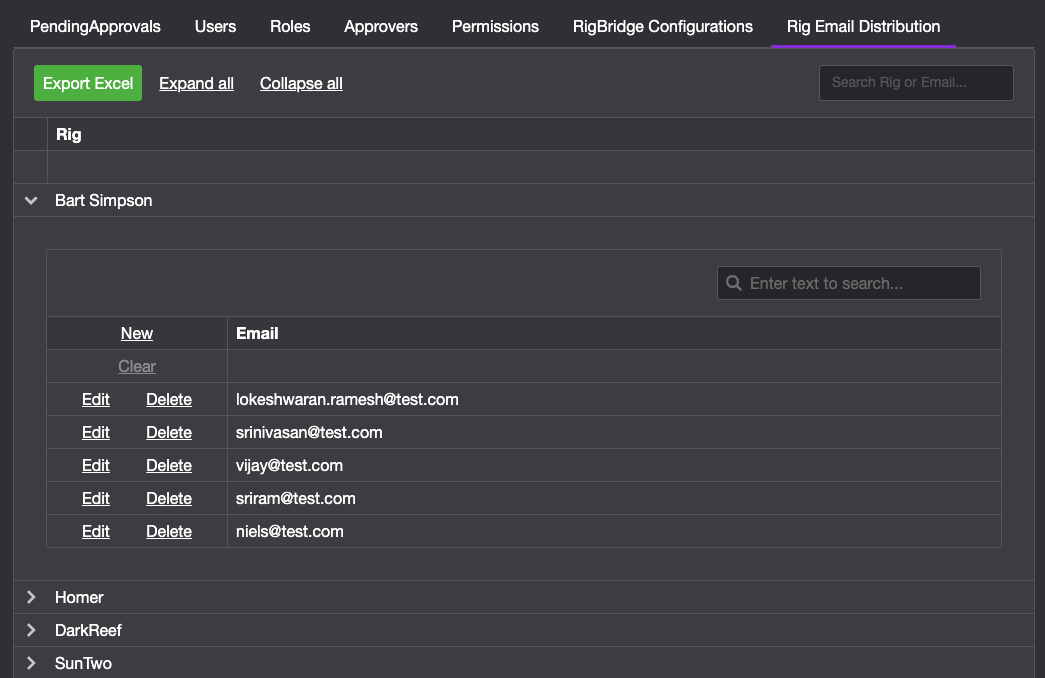This screenshot has height=678, width=1045.
Task: Add a New email entry
Action: pos(137,333)
